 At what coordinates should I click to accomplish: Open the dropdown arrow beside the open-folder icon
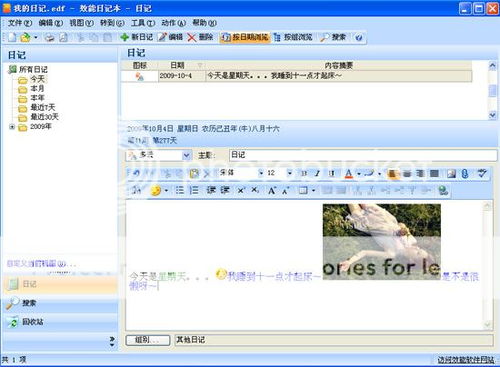coord(35,37)
